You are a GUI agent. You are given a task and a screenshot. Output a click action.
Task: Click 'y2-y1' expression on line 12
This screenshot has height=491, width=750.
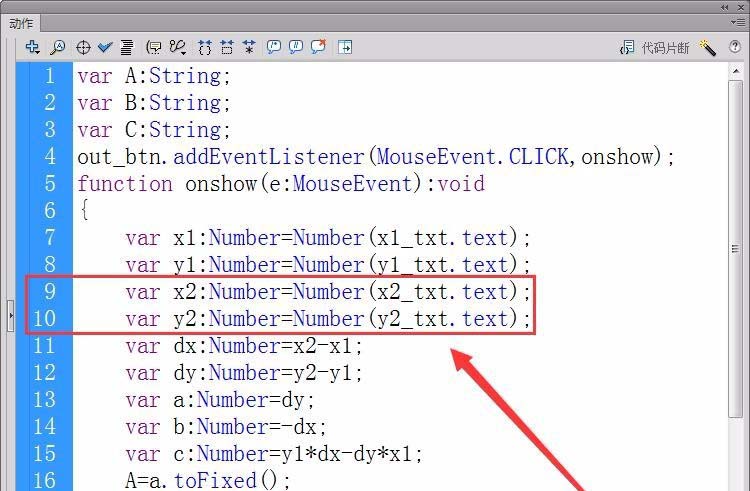tap(323, 373)
